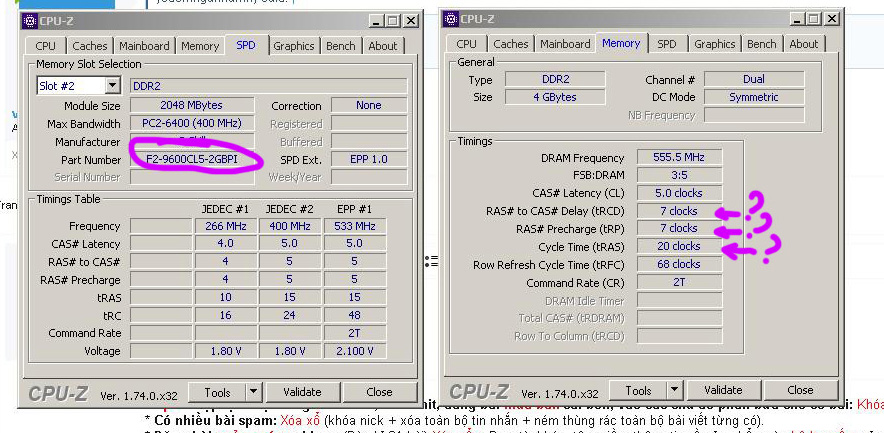This screenshot has height=433, width=884.
Task: Open the About tab in right window
Action: (x=803, y=44)
